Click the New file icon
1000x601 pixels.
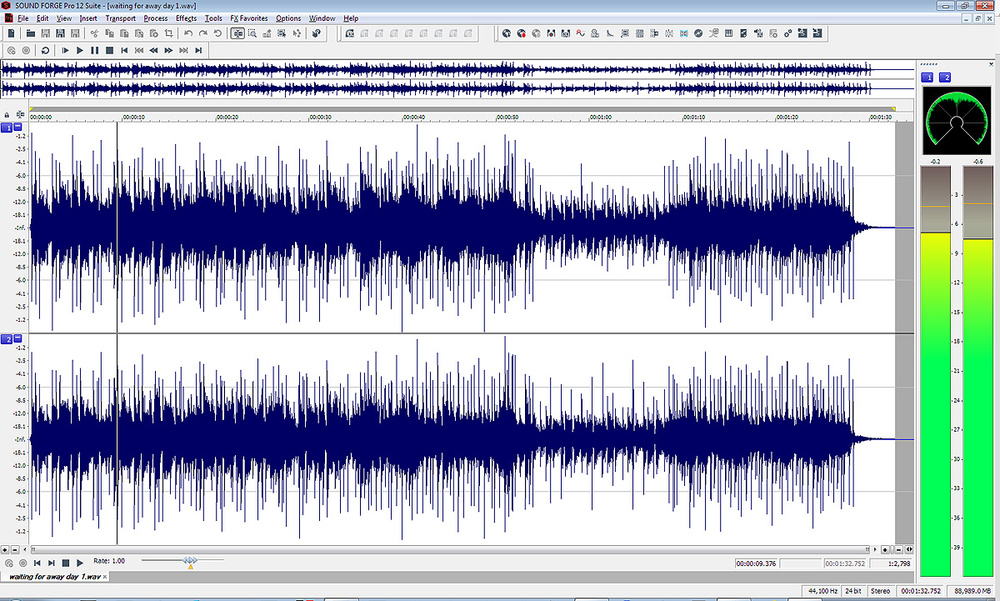(x=11, y=33)
